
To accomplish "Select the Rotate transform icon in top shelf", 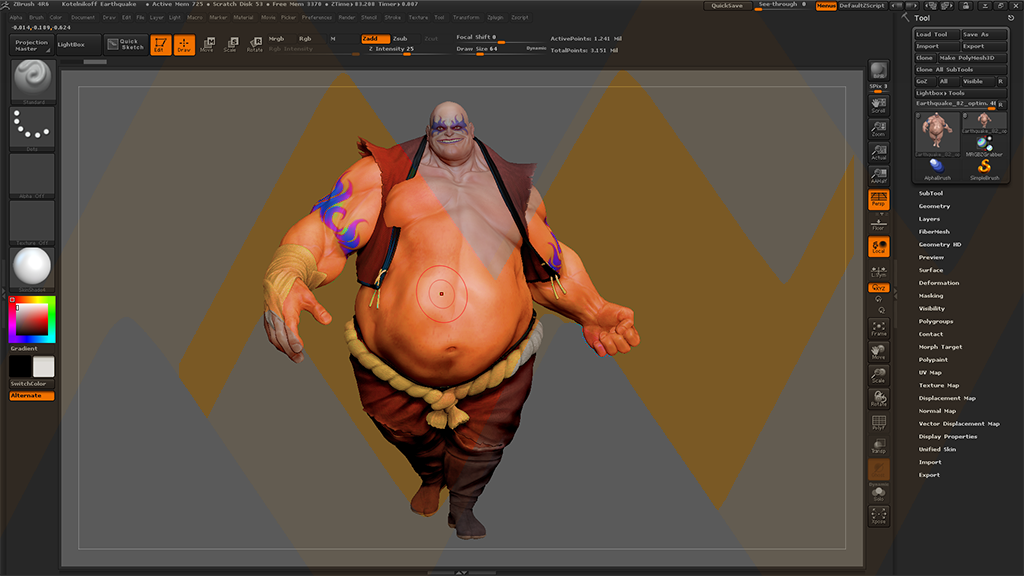I will point(255,44).
